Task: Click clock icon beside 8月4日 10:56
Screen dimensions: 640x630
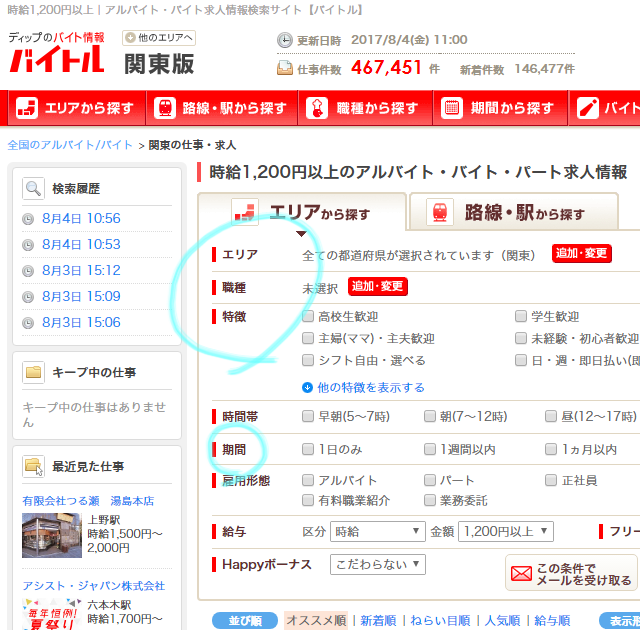Action: coord(28,220)
